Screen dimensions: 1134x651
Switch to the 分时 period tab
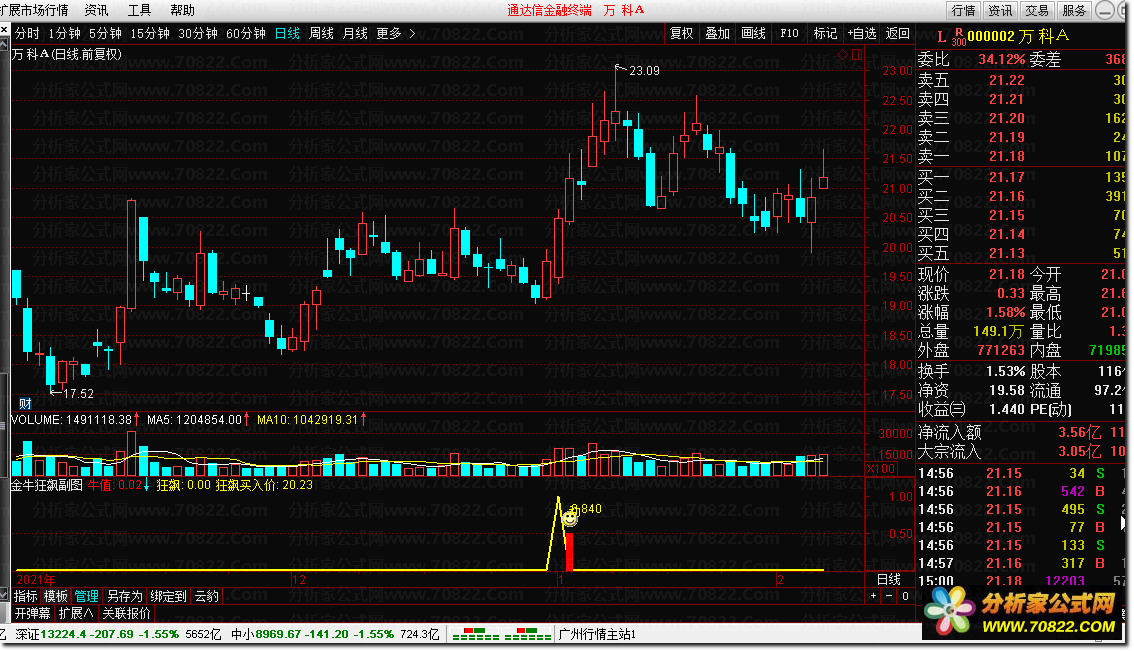point(27,33)
